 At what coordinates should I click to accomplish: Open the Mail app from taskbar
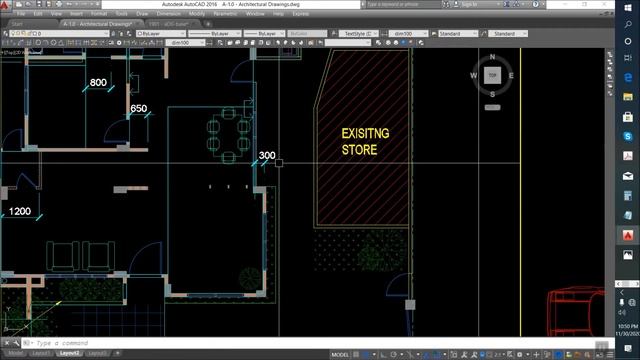(628, 176)
